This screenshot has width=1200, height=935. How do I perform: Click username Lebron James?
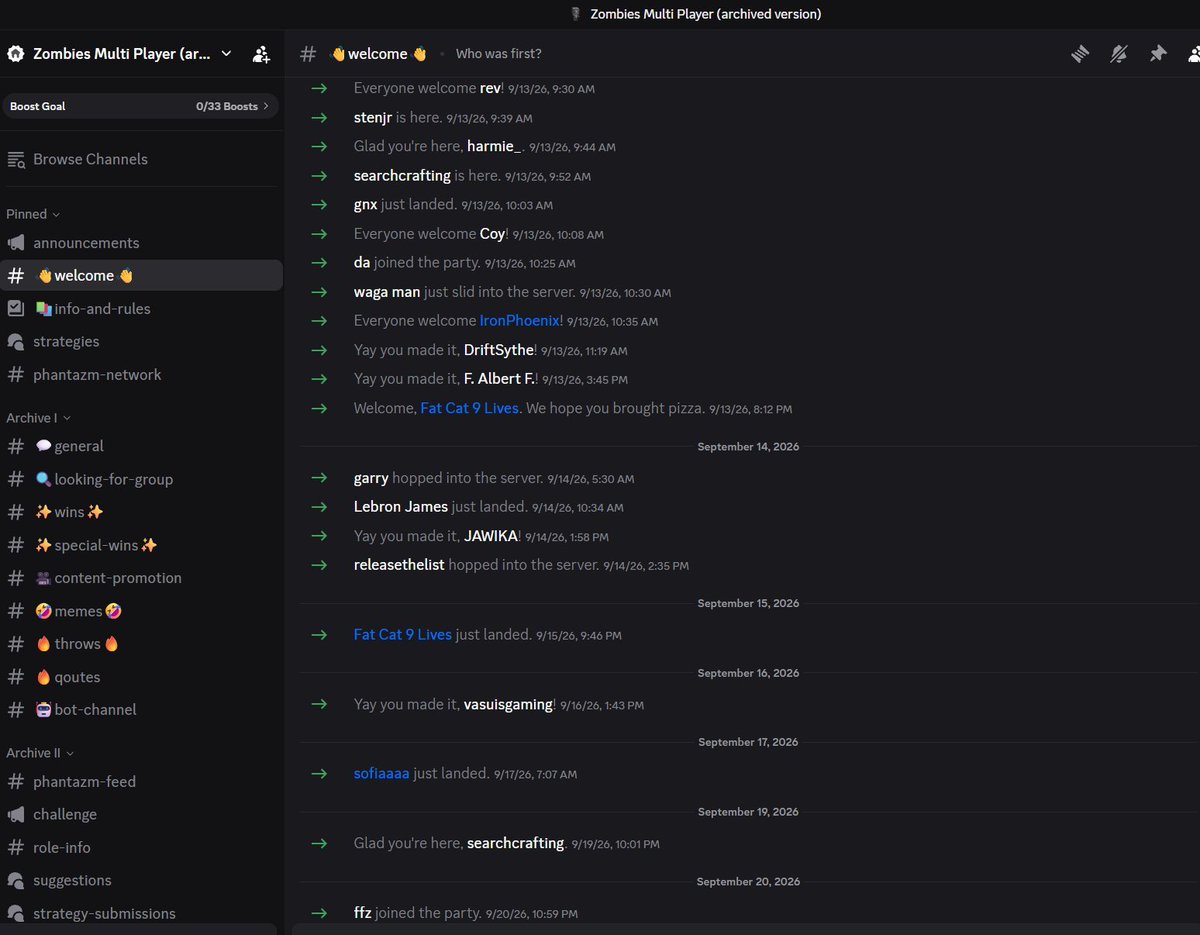pyautogui.click(x=401, y=507)
